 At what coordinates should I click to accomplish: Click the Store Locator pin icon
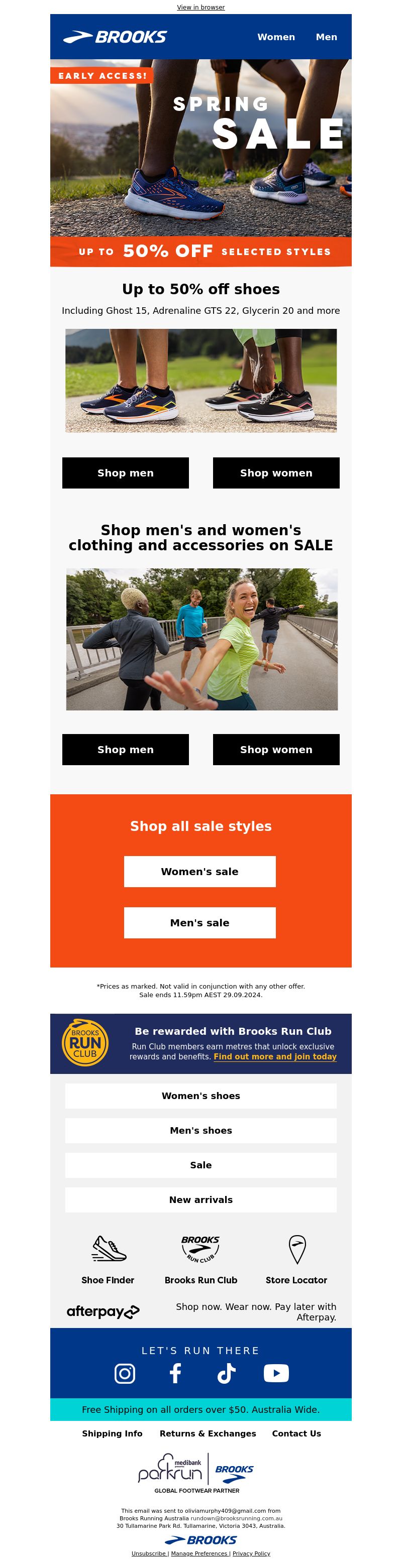point(296,1249)
